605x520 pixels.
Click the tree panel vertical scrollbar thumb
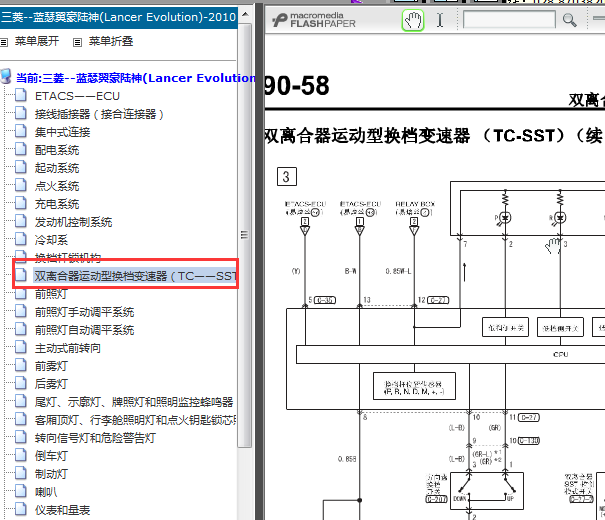click(x=245, y=235)
